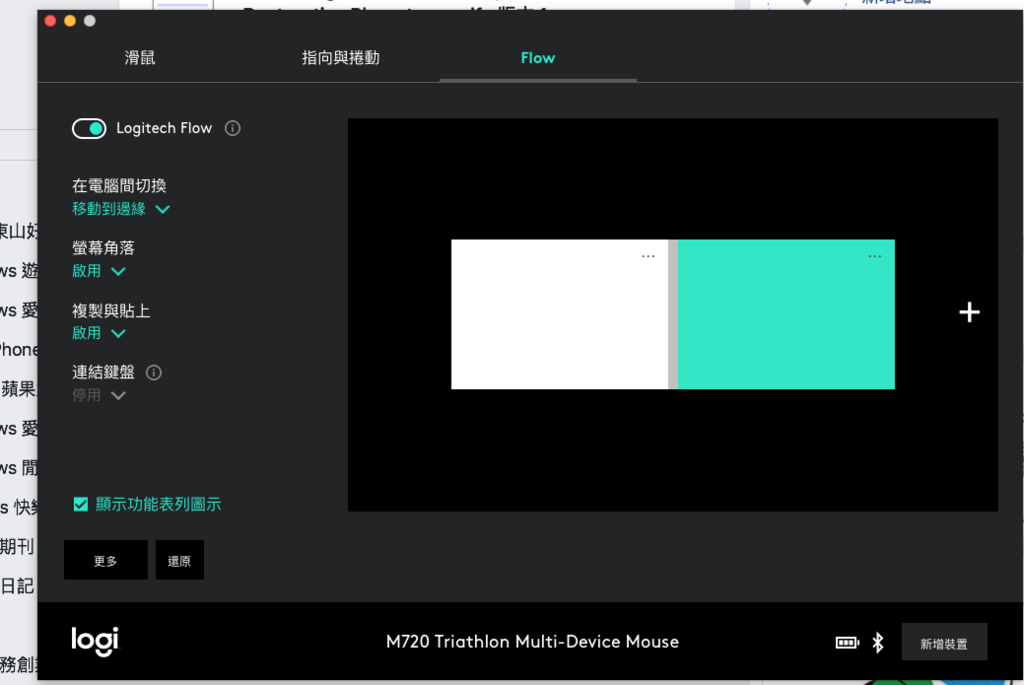Viewport: 1024px width, 685px height.
Task: Click the Bluetooth connection icon
Action: 878,643
